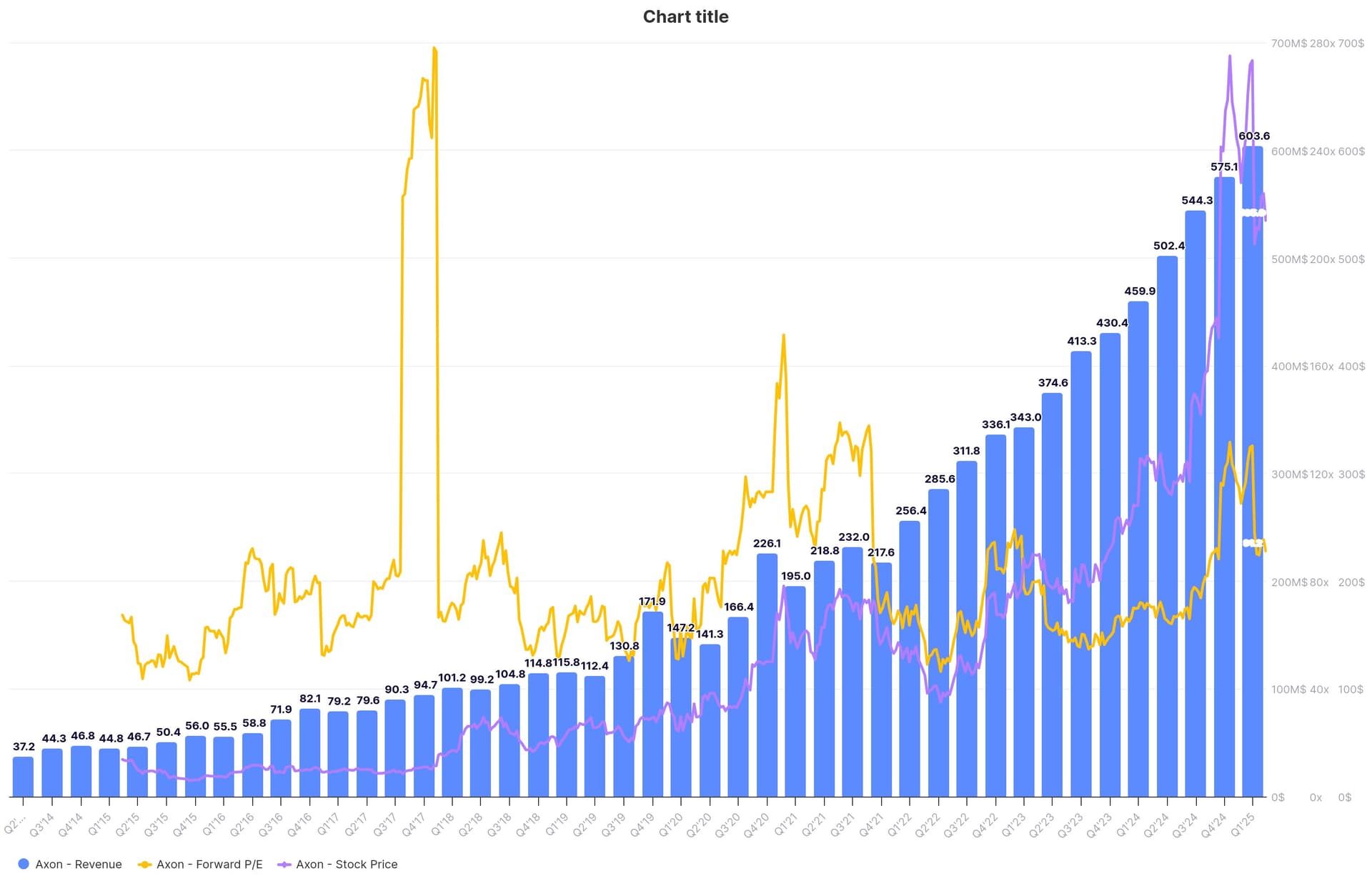Click the blue Axon - Revenue legend marker
This screenshot has height=891, width=1372.
[x=24, y=864]
